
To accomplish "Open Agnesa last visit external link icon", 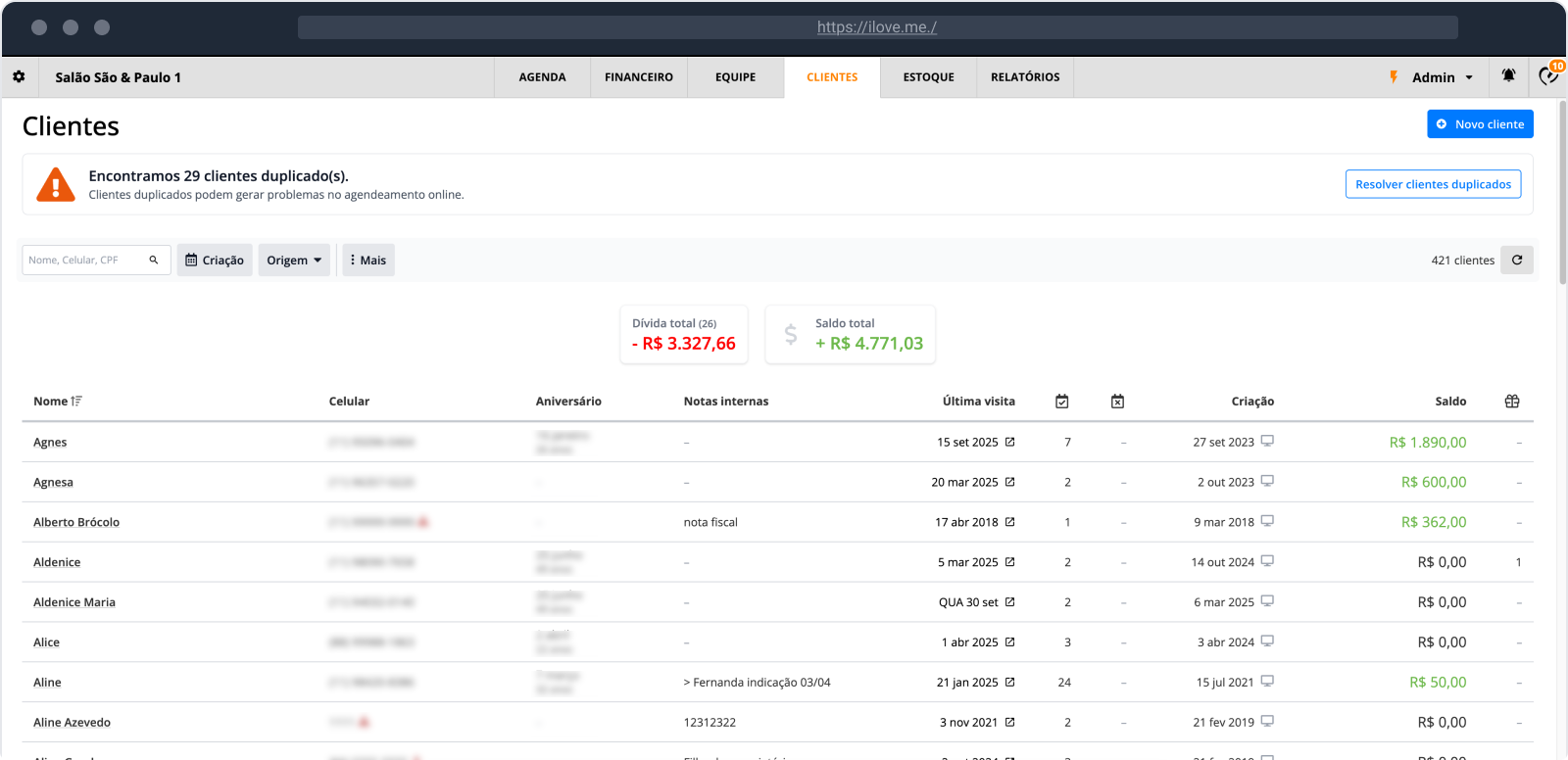I will (1010, 482).
